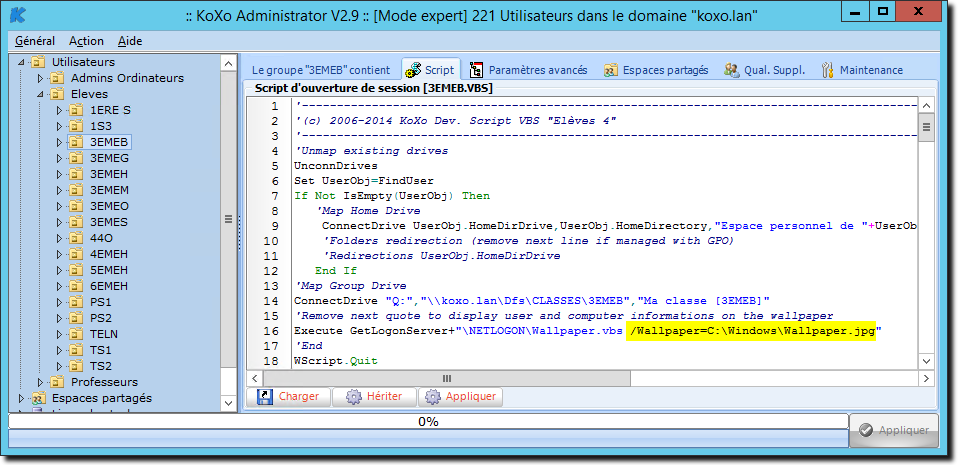Click the WScript.Quit line
The height and width of the screenshot is (465, 958).
(x=335, y=361)
